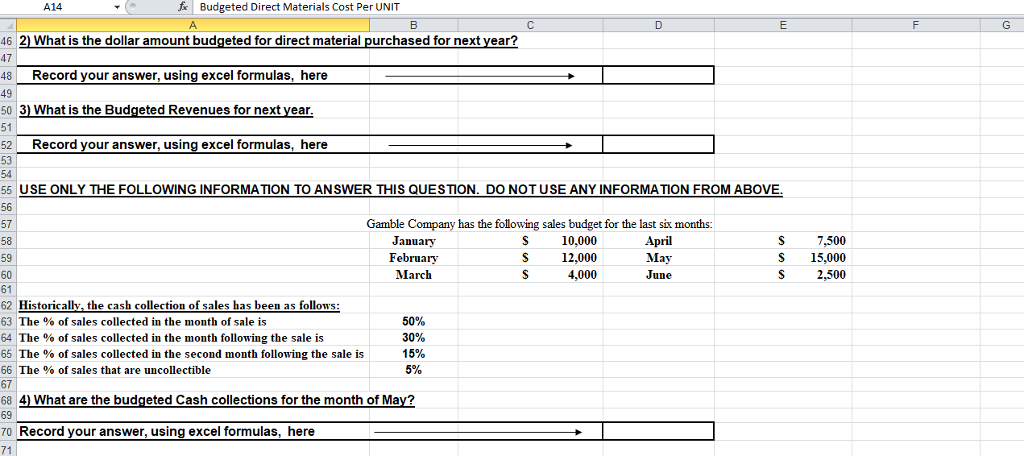
Task: Click the sales that are uncollectible label
Action: pos(115,370)
